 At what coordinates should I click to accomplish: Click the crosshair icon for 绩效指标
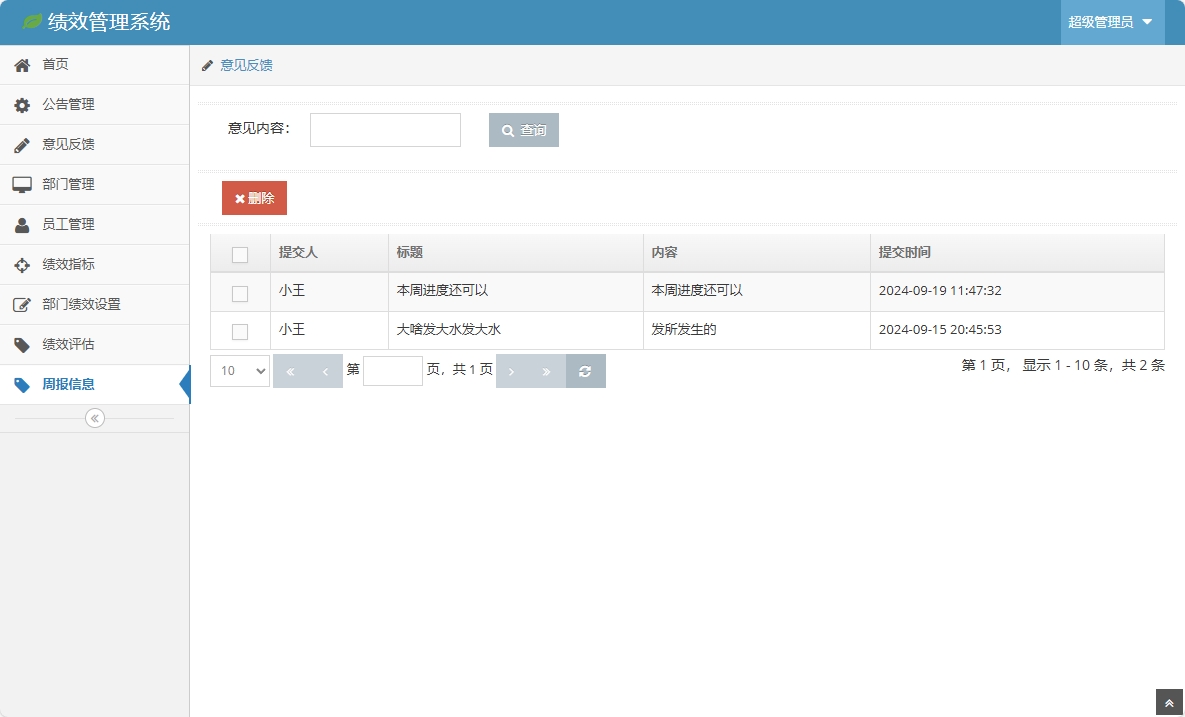pos(22,265)
